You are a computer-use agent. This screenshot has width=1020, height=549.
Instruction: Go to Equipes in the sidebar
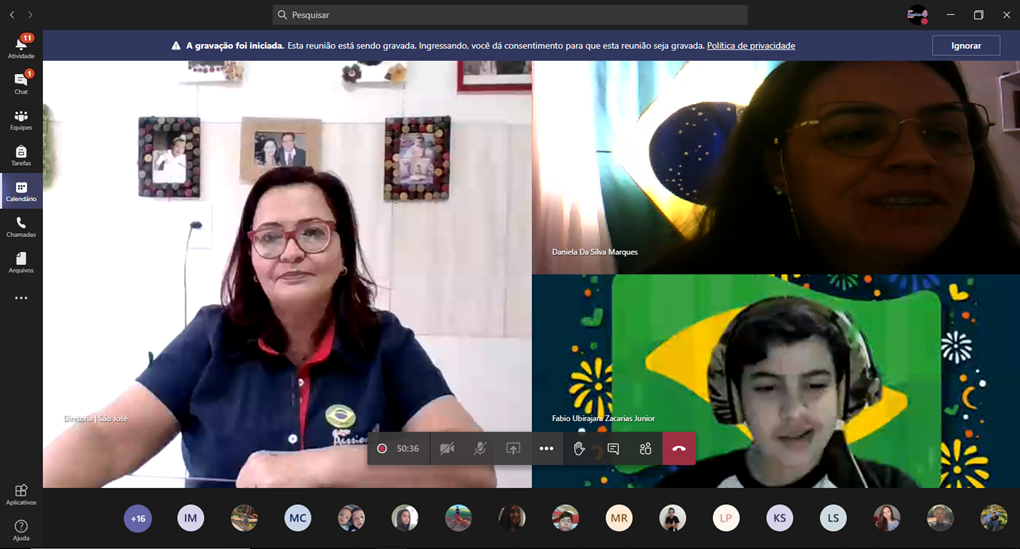[x=21, y=119]
